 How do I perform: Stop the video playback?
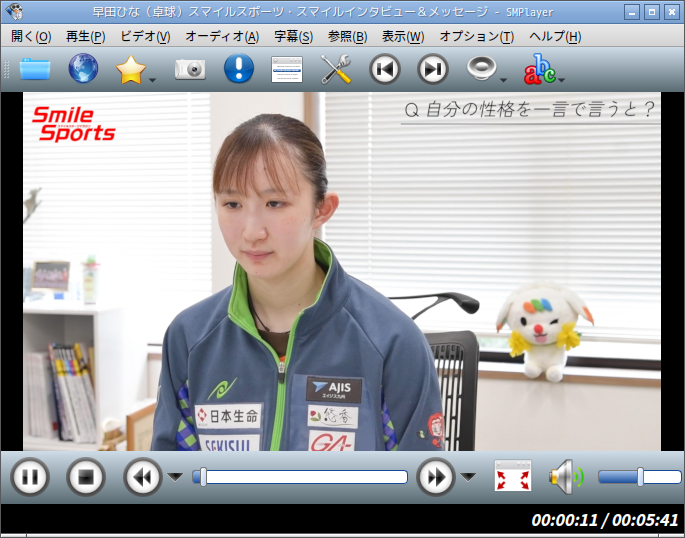pos(86,477)
